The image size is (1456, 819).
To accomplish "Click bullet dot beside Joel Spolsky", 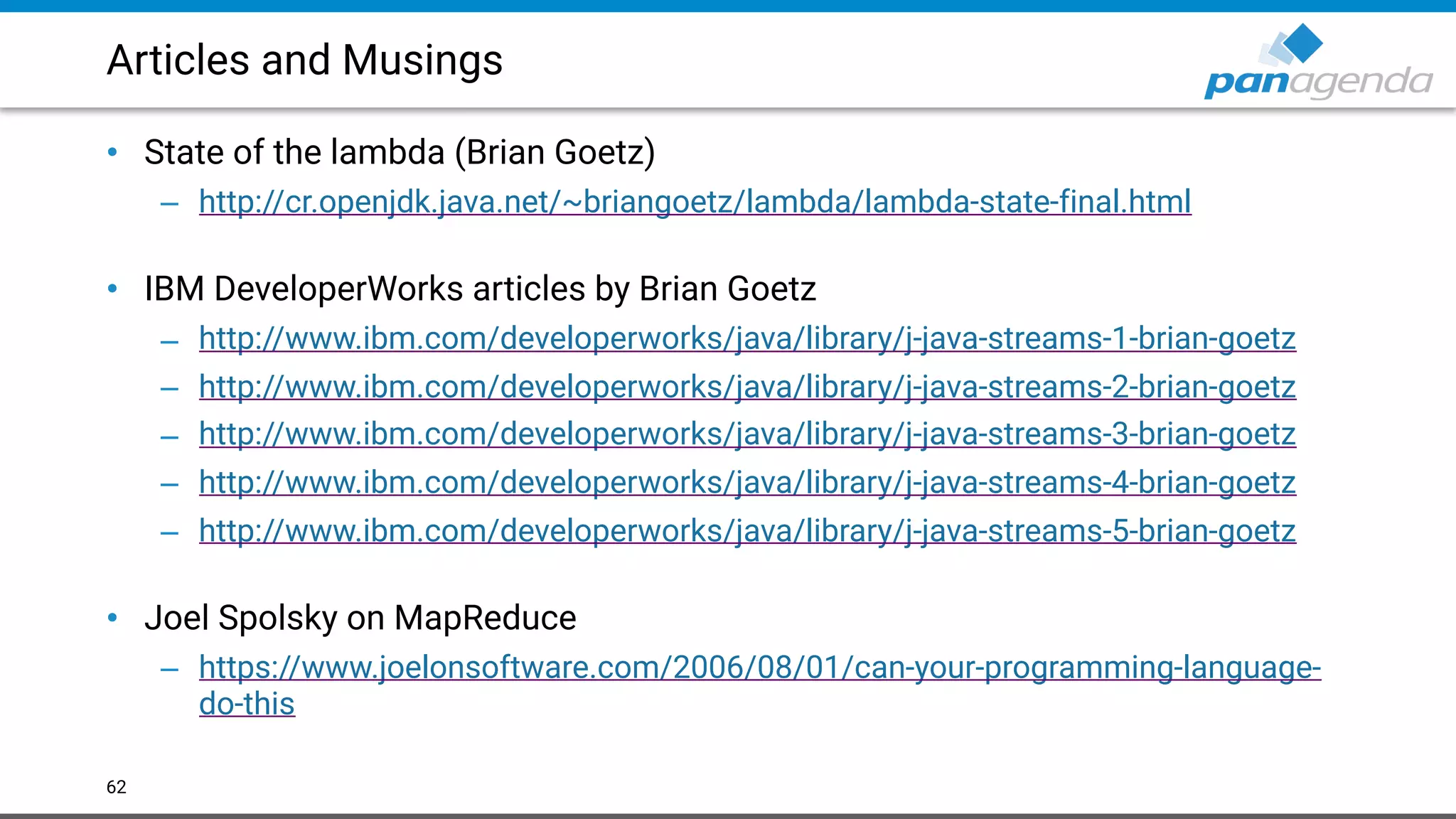I will (112, 617).
